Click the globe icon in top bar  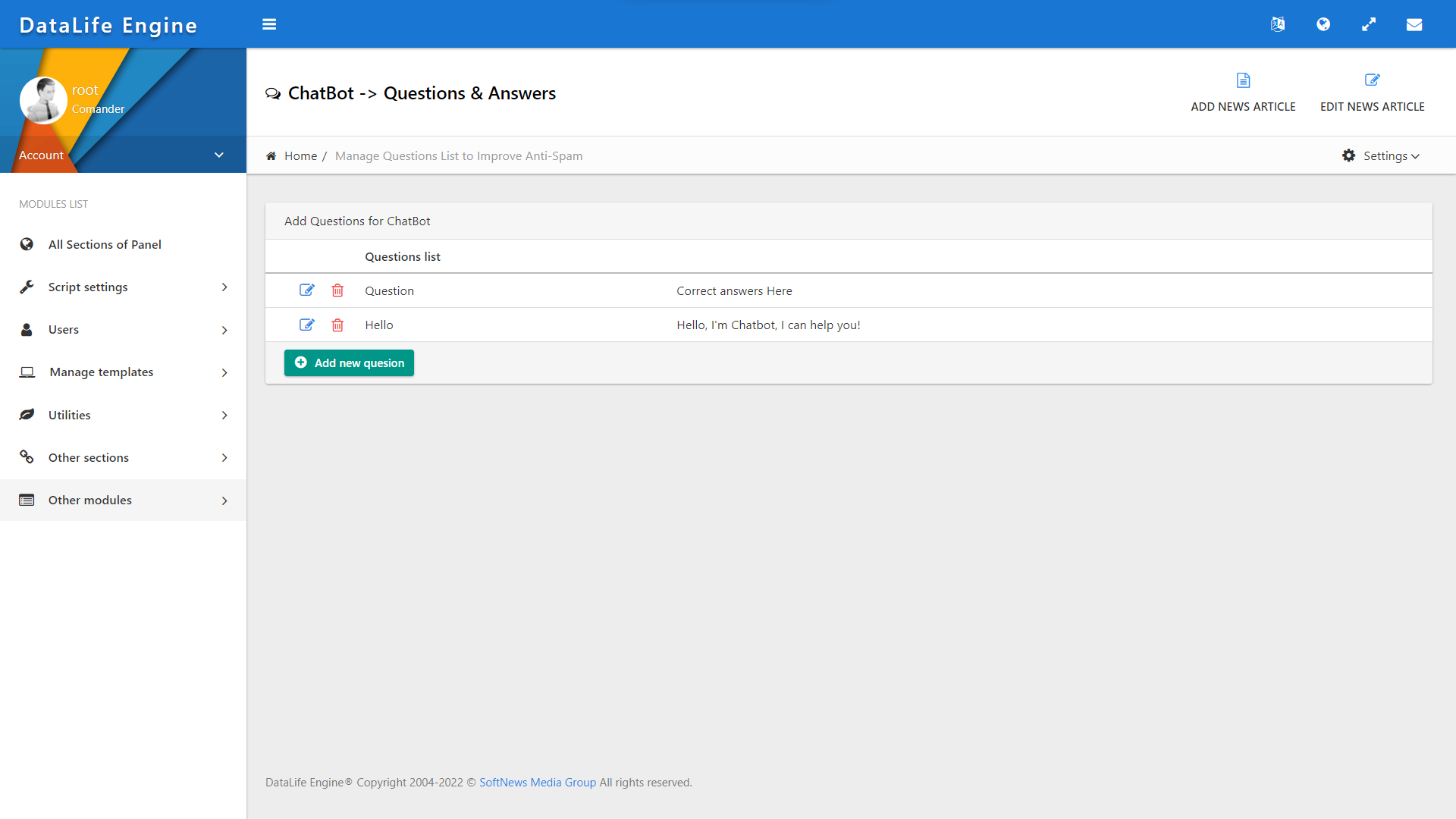coord(1323,24)
